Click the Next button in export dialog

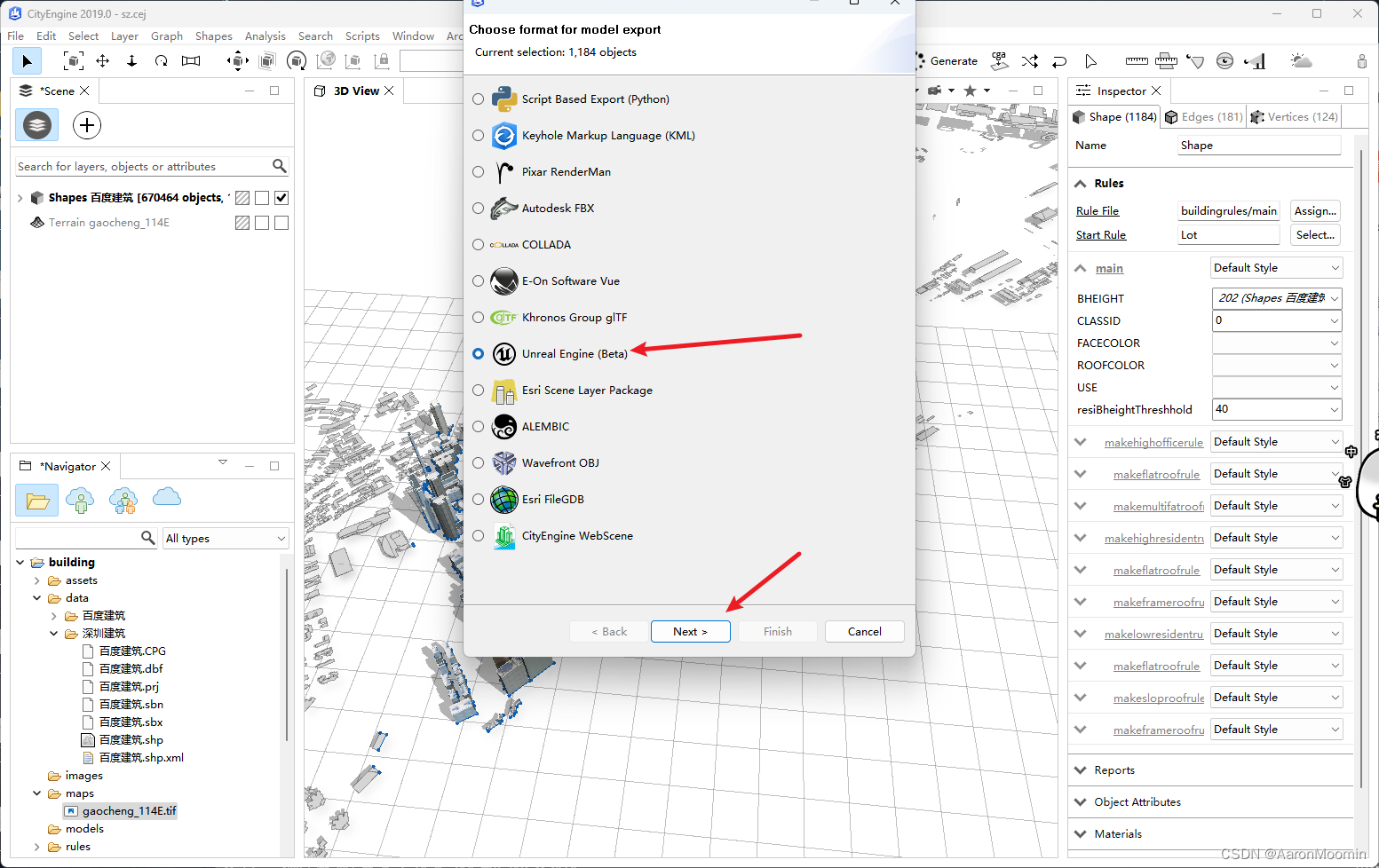point(691,632)
